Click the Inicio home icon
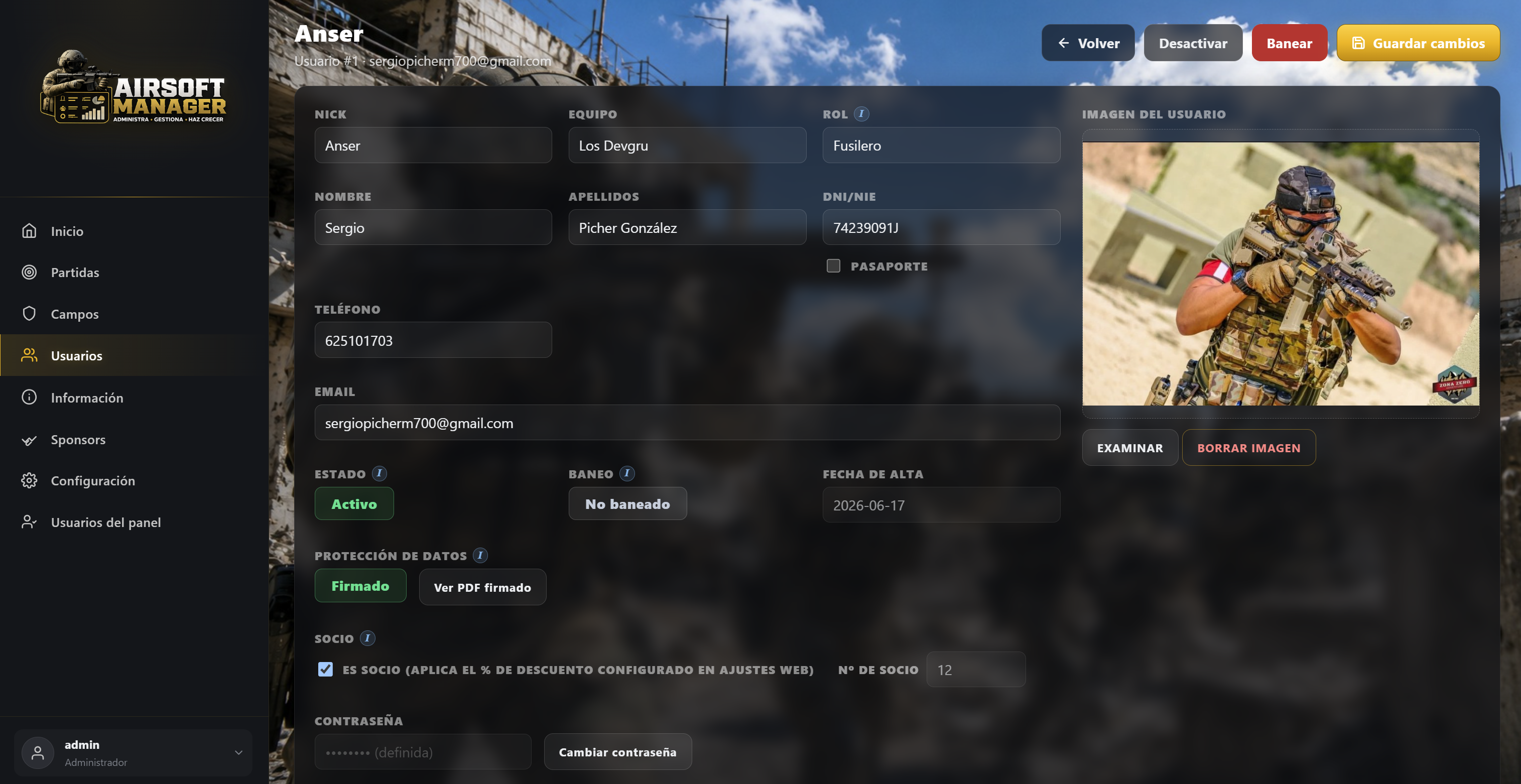 [x=29, y=231]
